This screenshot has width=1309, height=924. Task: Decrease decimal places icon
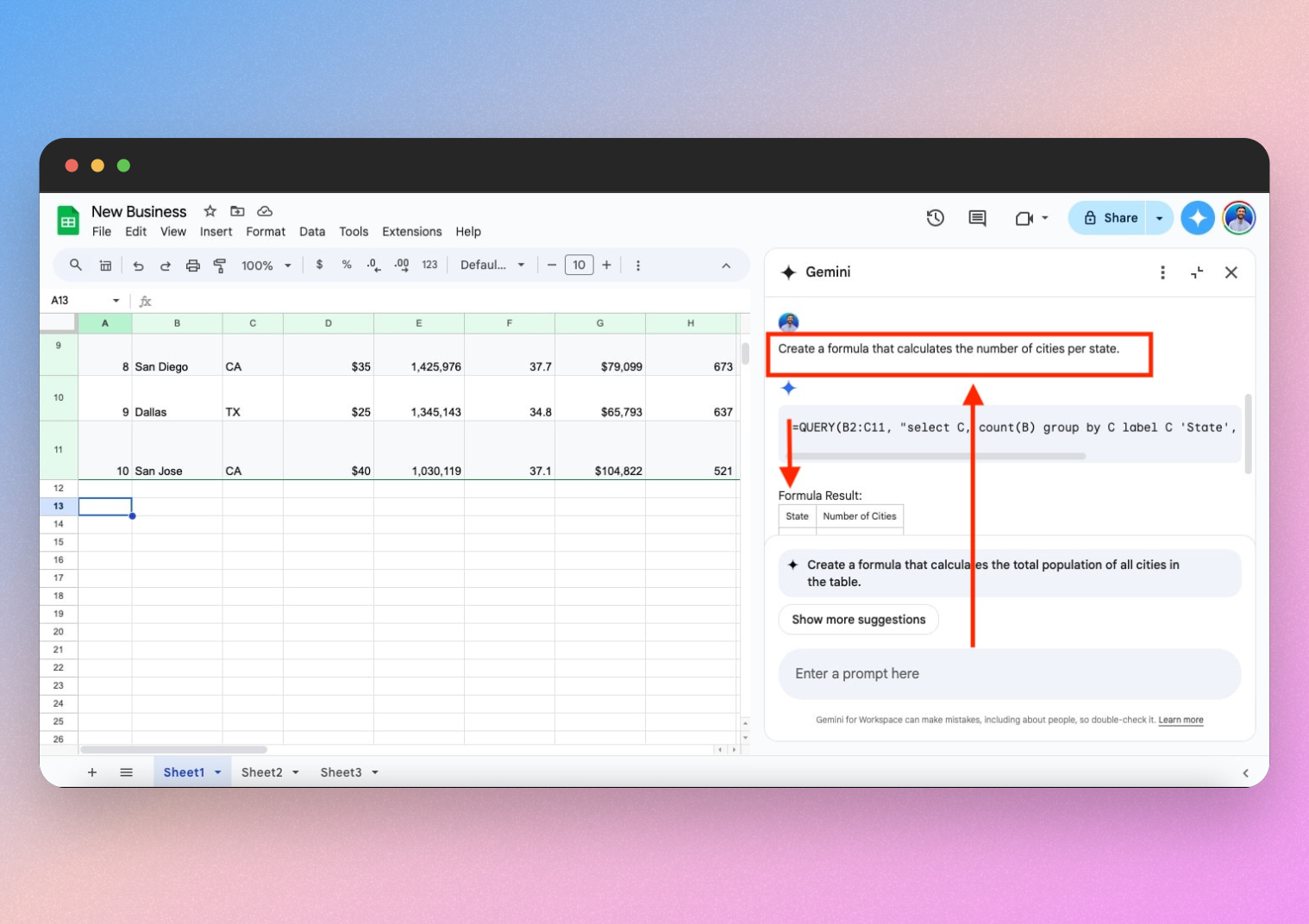coord(373,265)
